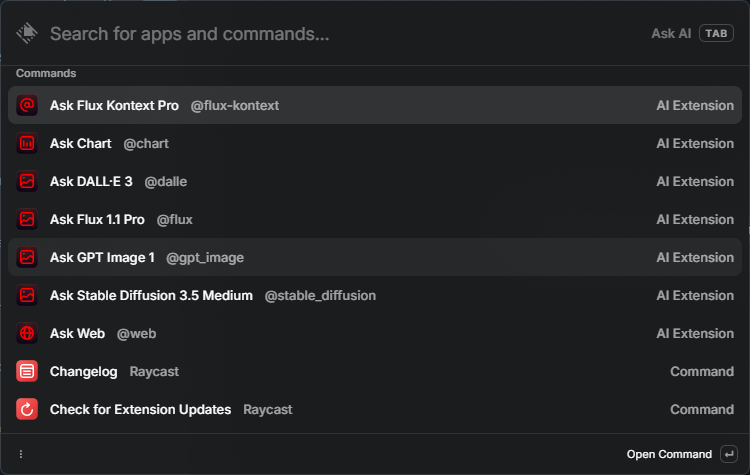
Task: Select the Ask Chart command
Action: pyautogui.click(x=375, y=143)
